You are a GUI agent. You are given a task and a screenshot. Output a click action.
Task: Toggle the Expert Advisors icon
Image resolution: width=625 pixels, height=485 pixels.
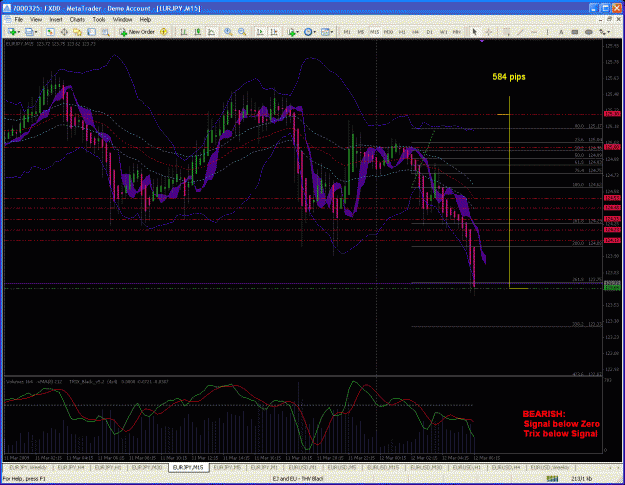click(163, 32)
